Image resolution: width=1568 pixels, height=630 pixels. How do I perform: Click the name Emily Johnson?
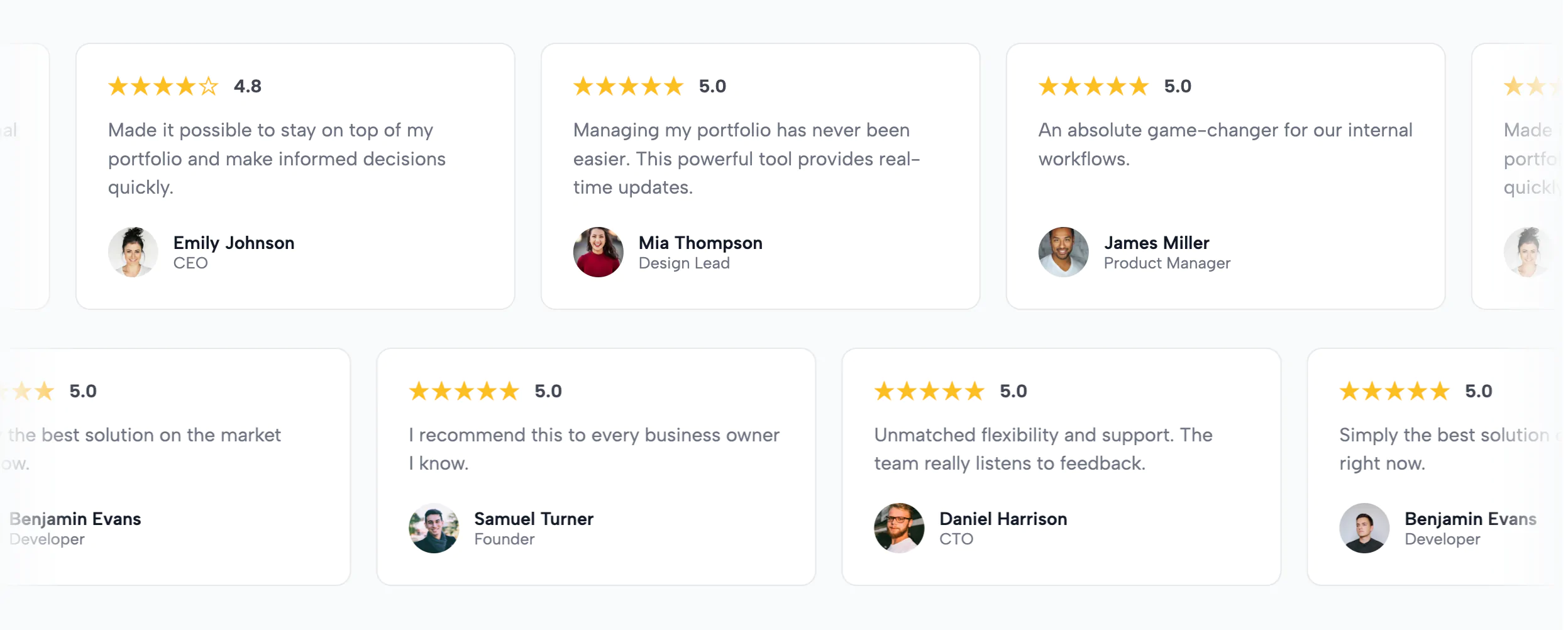234,243
